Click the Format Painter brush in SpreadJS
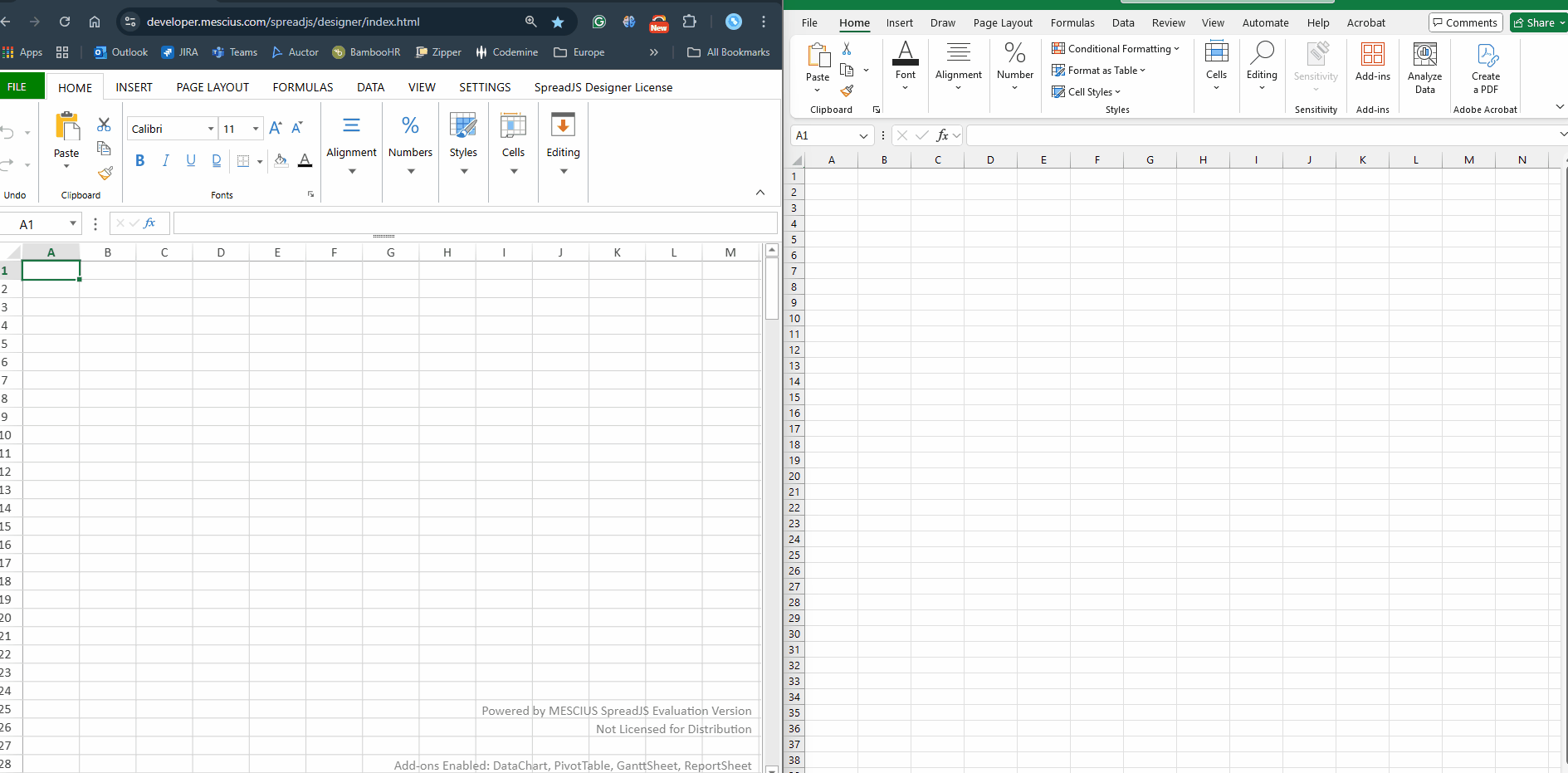This screenshot has height=773, width=1568. (x=105, y=173)
